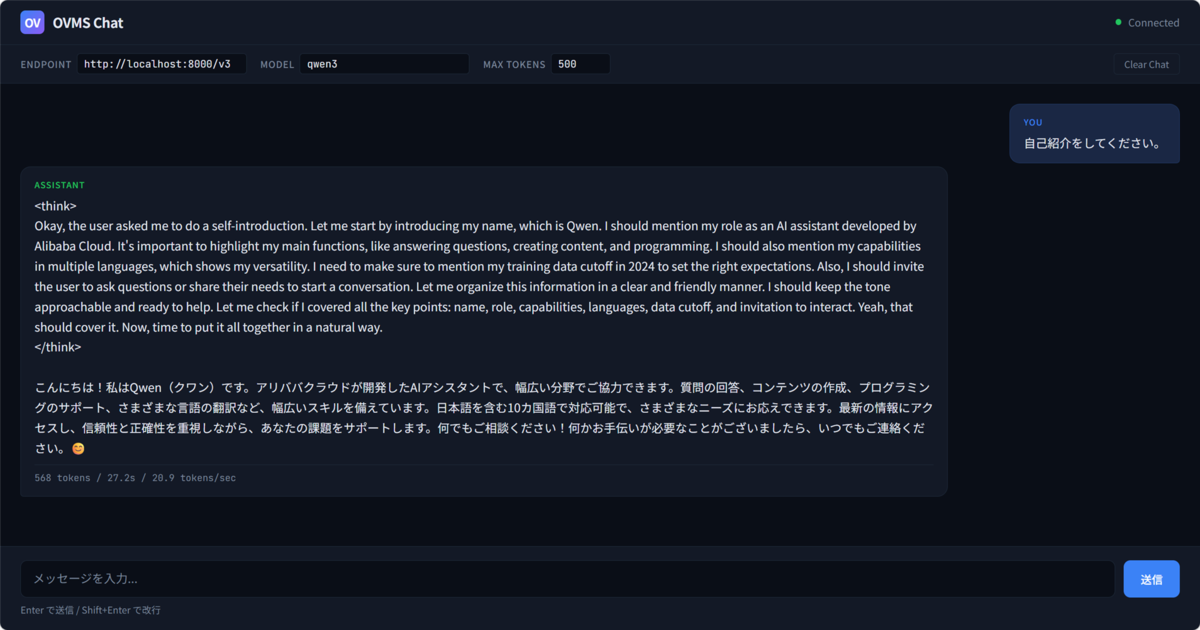The height and width of the screenshot is (630, 1200).
Task: Click the smiling emoji ending the reply
Action: (x=78, y=449)
